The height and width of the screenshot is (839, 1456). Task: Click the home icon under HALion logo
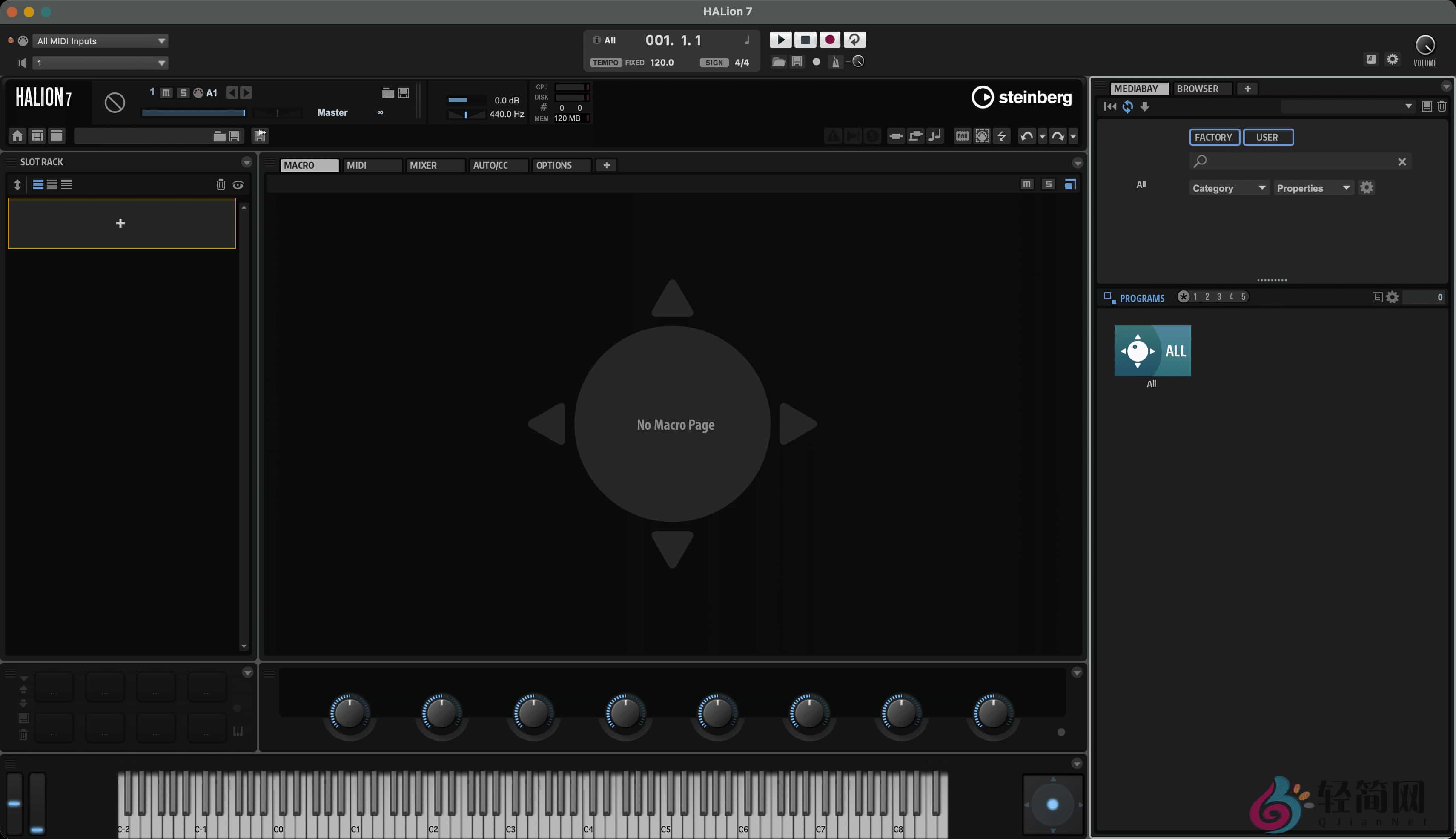(x=17, y=135)
